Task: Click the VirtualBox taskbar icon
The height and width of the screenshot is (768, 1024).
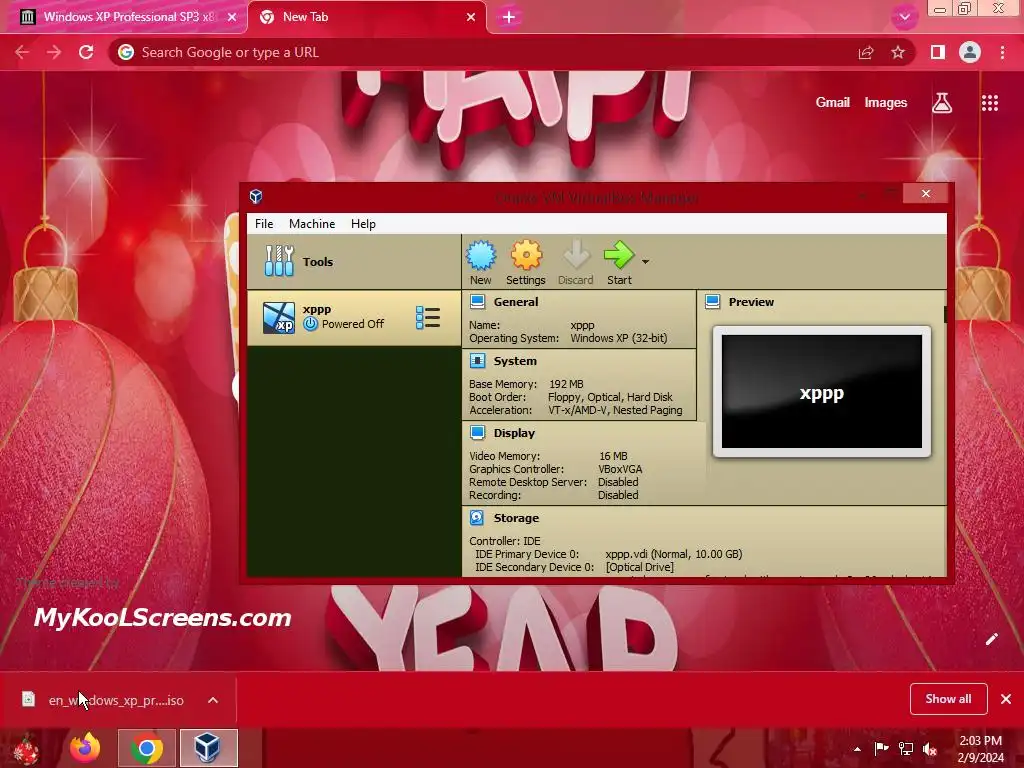Action: coord(208,748)
